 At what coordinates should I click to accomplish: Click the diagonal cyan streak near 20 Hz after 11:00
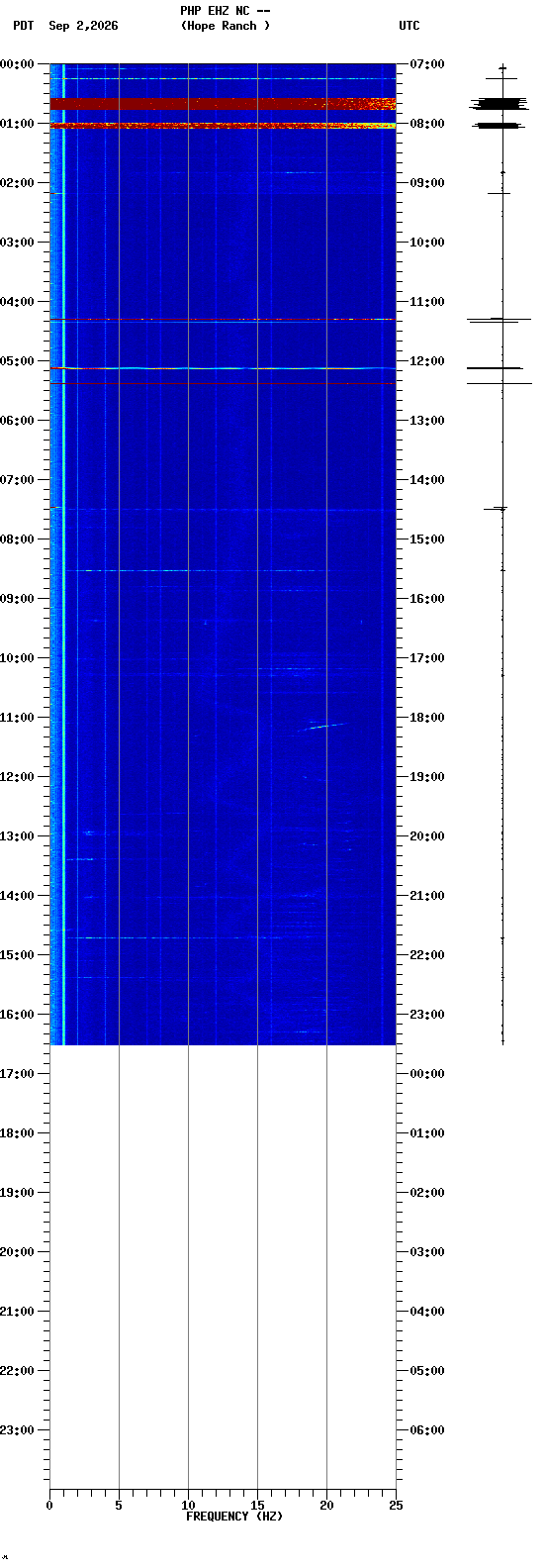click(321, 727)
